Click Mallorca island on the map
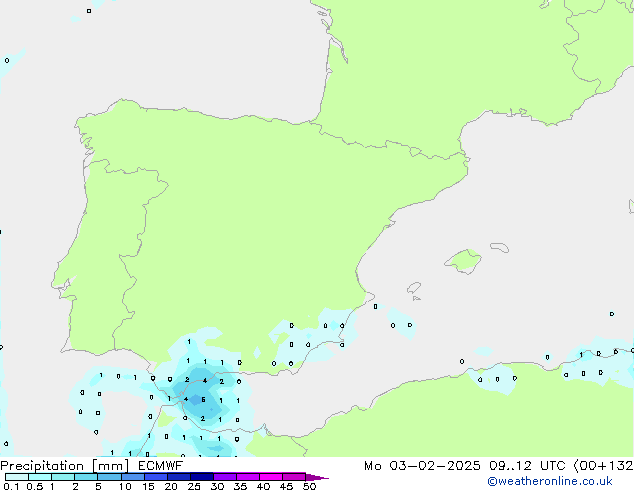 (x=462, y=262)
